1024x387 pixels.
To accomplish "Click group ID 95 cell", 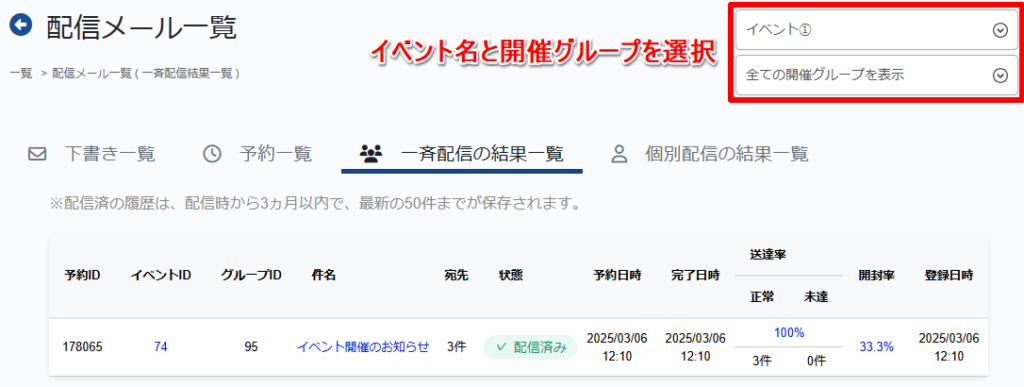I will click(x=251, y=347).
